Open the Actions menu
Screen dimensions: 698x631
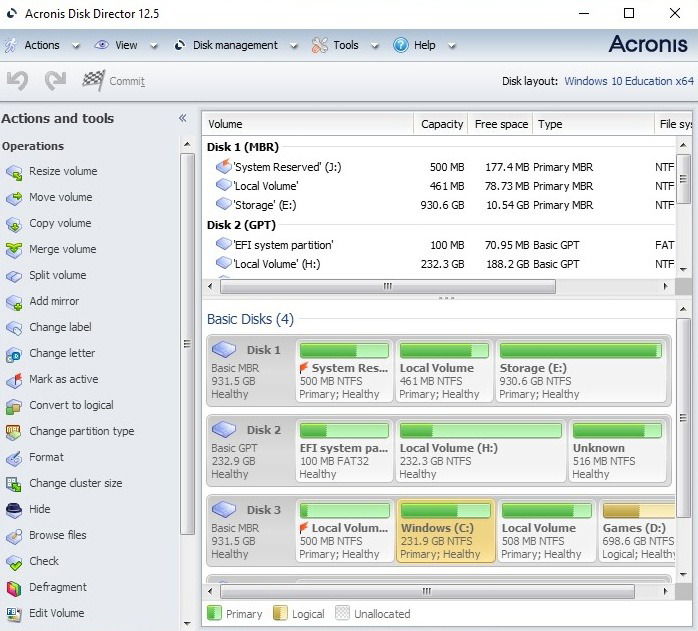[42, 45]
